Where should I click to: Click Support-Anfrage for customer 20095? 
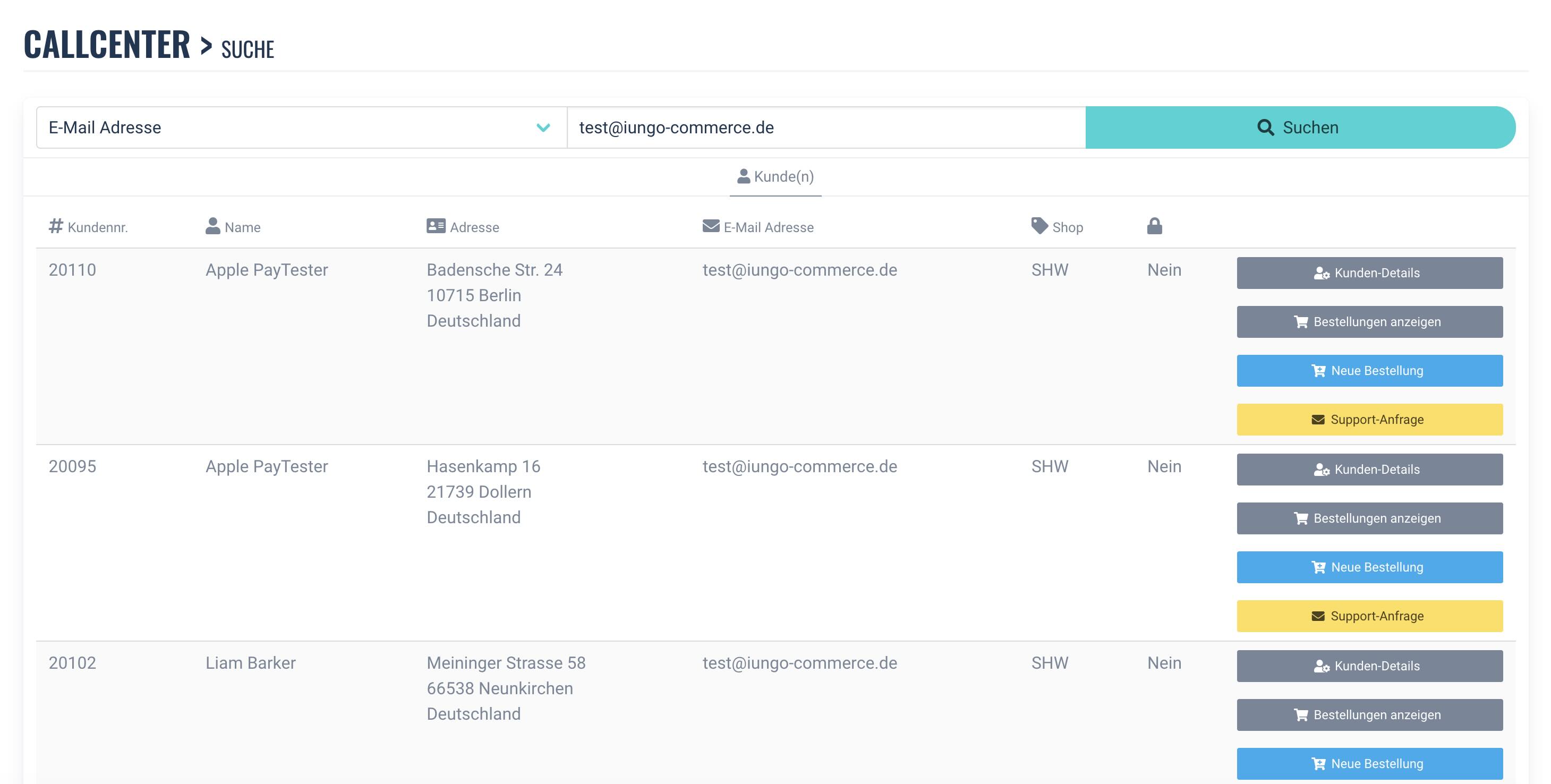1369,616
